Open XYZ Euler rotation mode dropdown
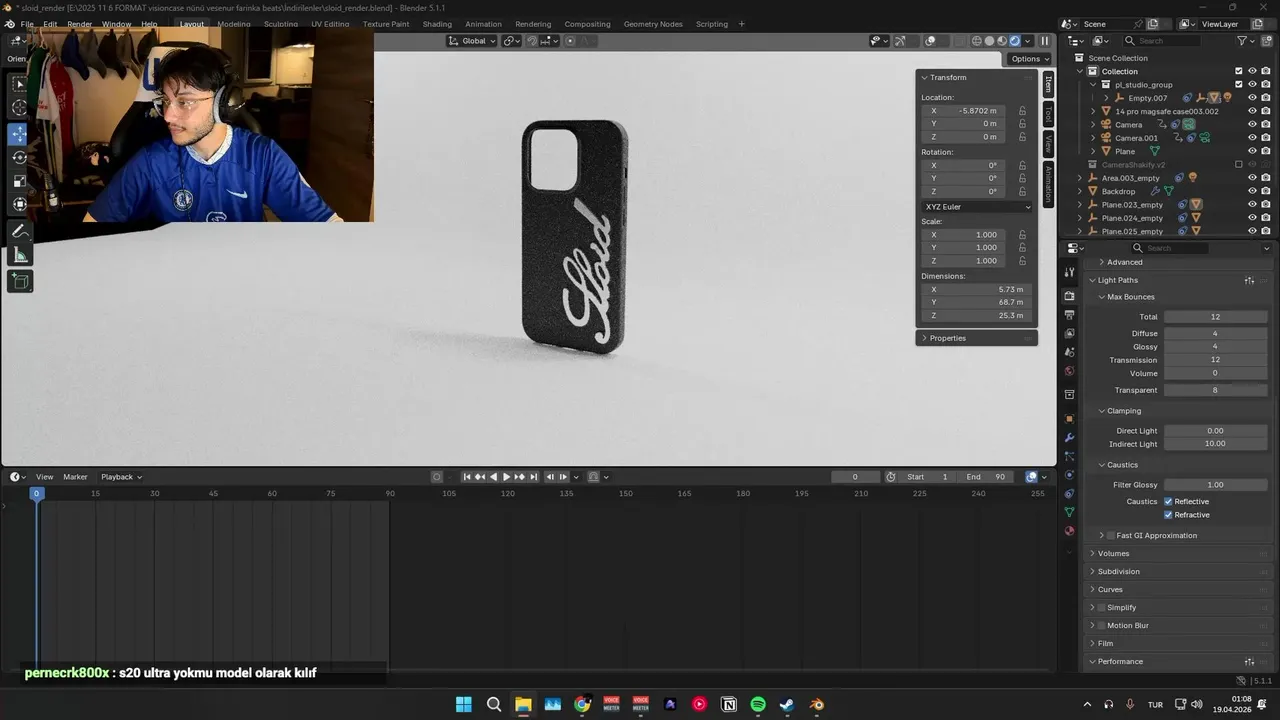Screen dimensions: 1280x720 pos(977,207)
